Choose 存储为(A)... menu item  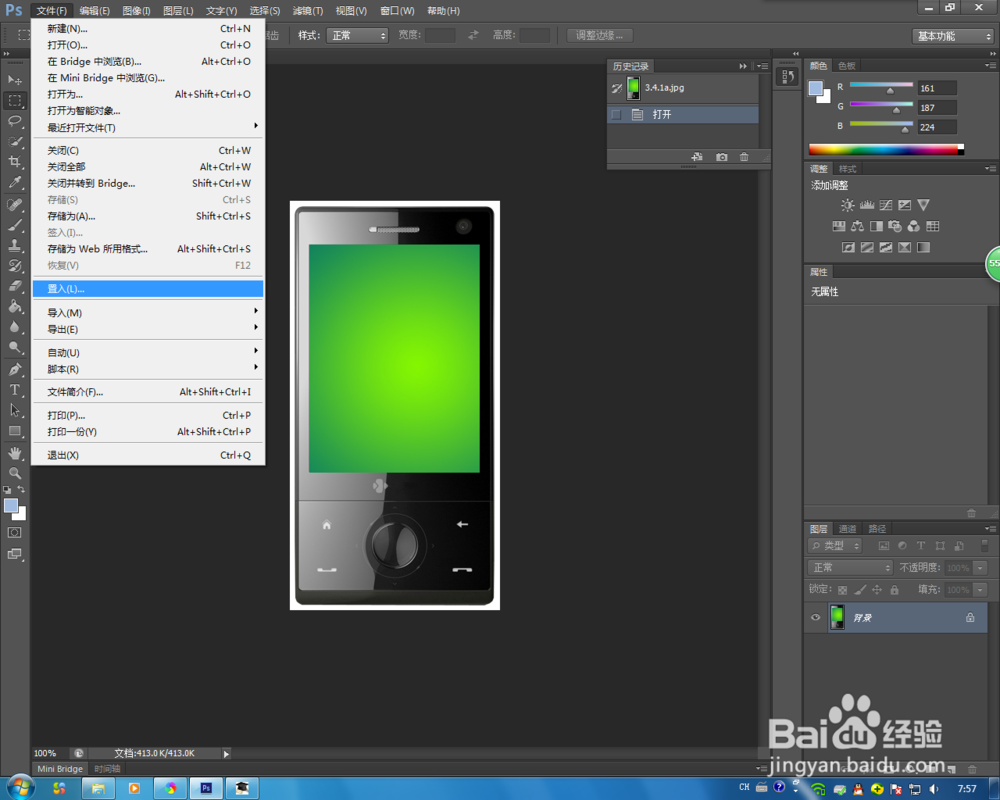point(148,216)
